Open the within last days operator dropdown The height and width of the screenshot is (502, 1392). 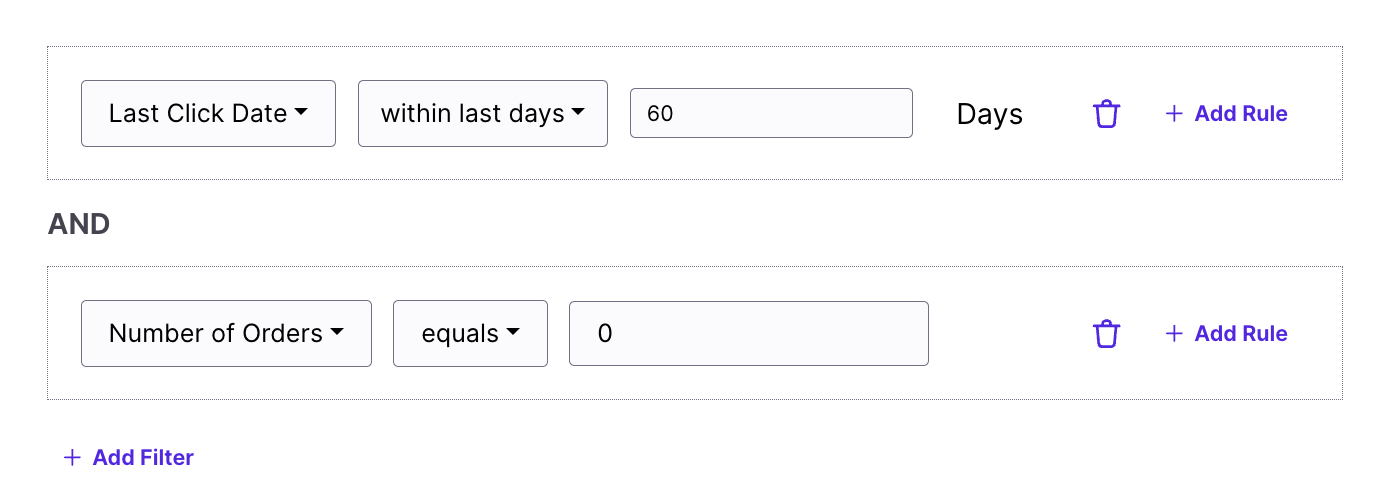coord(482,114)
